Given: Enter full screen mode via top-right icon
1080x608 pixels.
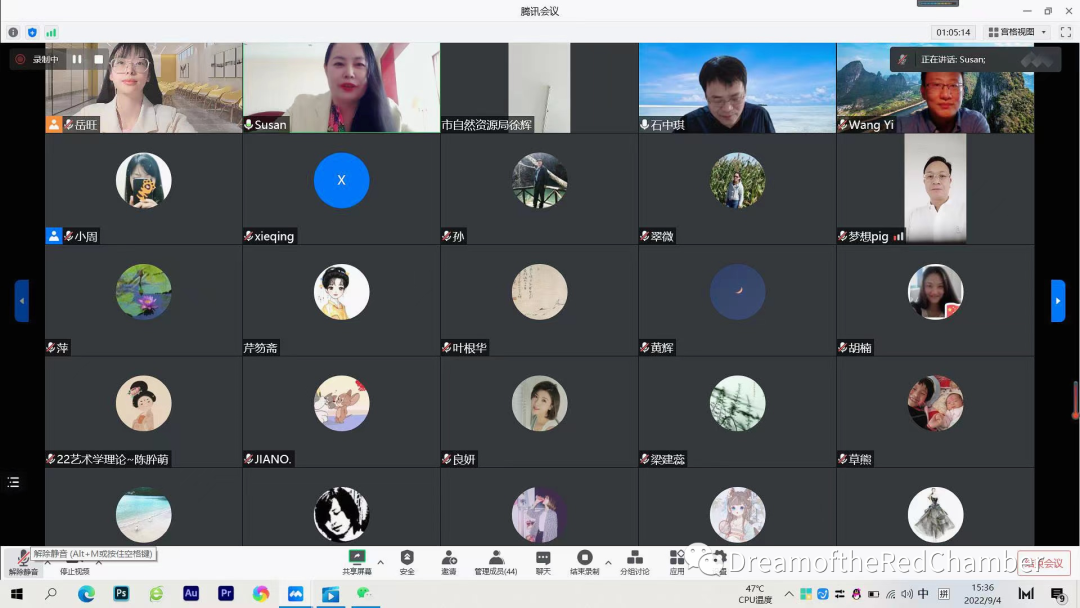Looking at the screenshot, I should (1066, 32).
